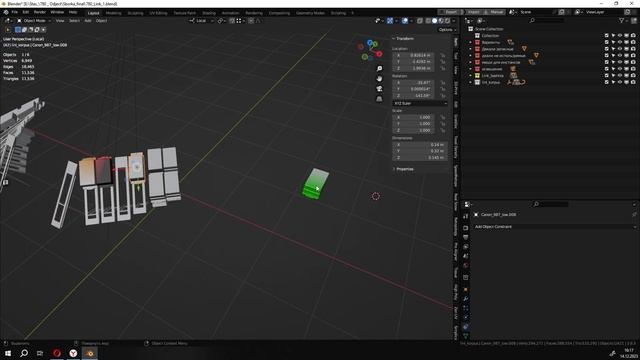
Task: Open the Options dropdown in viewport
Action: 447,29
